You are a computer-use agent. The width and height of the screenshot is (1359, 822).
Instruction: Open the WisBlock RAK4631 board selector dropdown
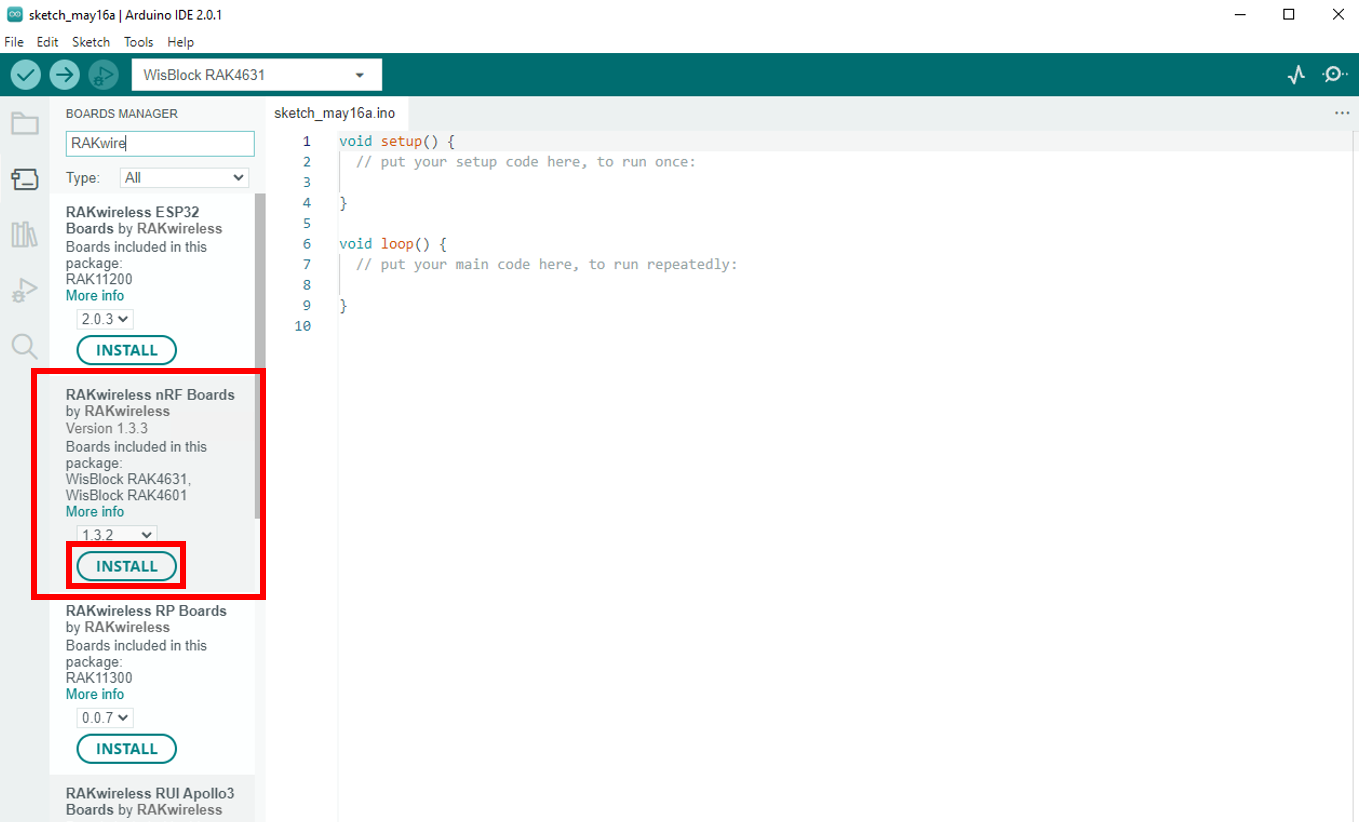(x=256, y=75)
